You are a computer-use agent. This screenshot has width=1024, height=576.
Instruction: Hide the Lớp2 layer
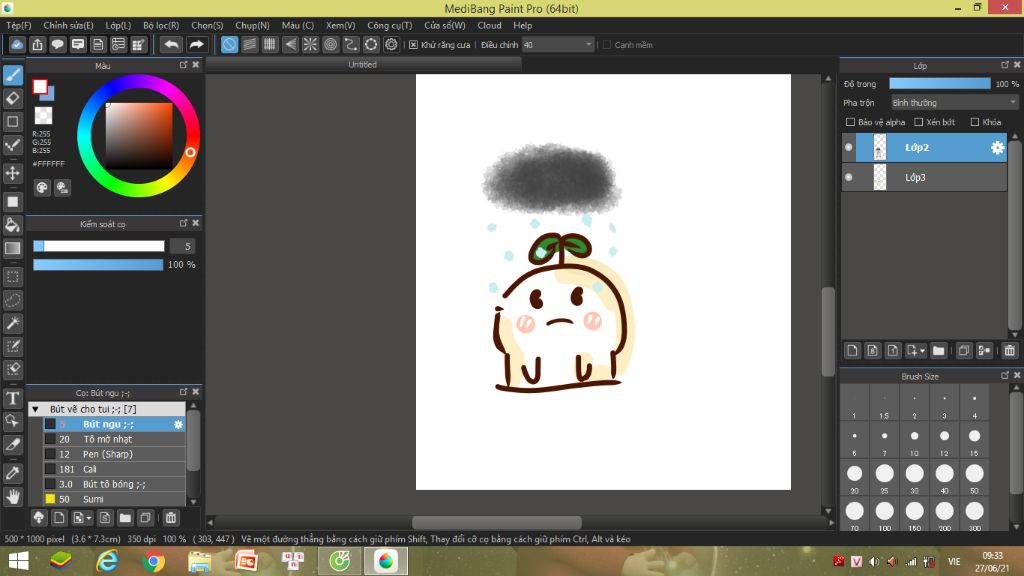click(x=848, y=148)
